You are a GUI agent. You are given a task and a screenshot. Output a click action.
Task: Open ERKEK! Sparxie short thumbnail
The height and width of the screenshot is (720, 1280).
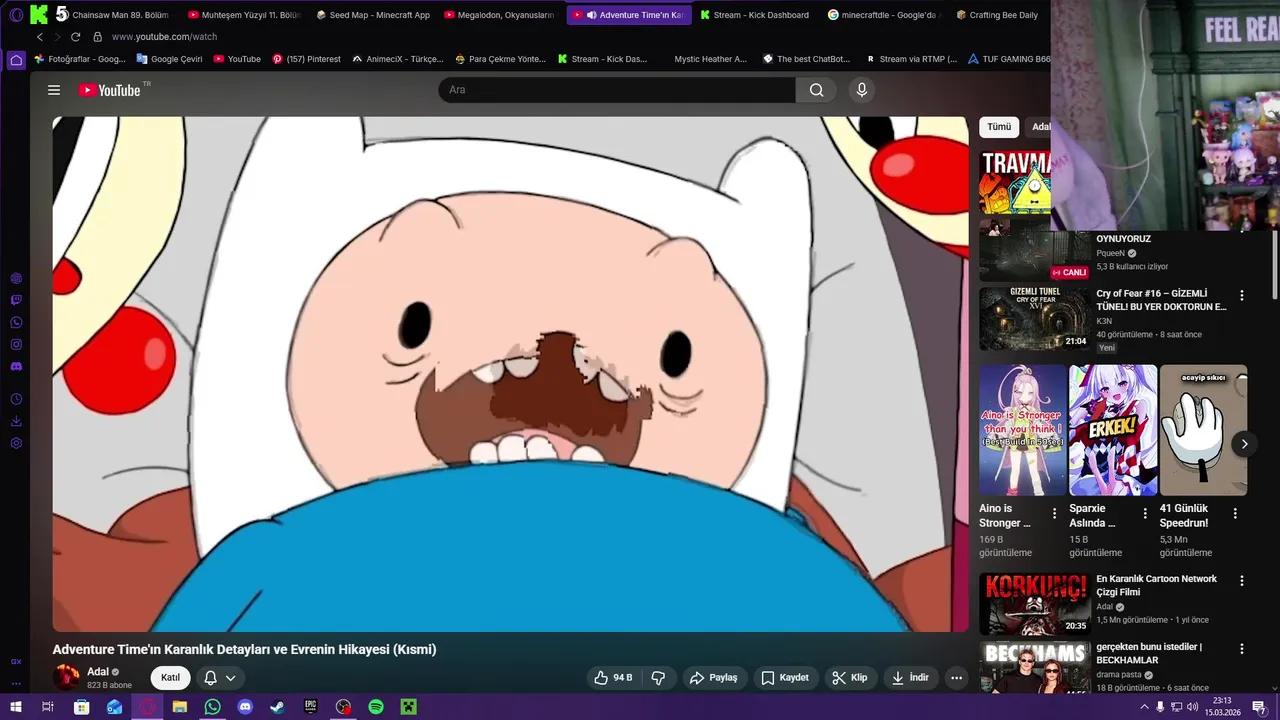click(x=1113, y=430)
